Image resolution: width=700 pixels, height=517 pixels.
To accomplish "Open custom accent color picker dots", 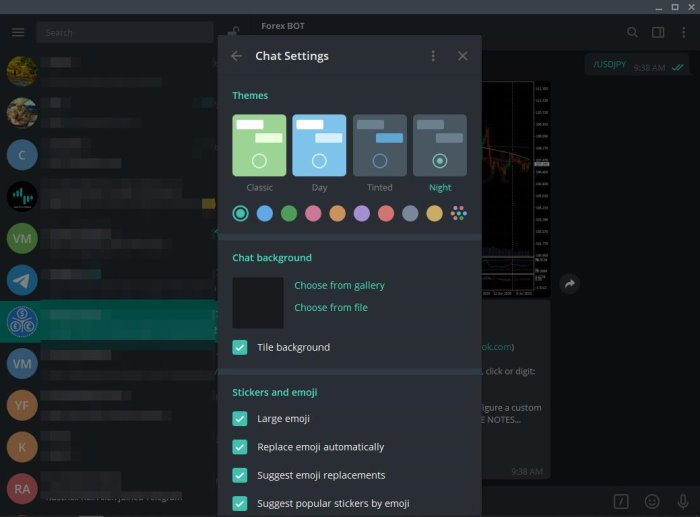I will [x=458, y=213].
